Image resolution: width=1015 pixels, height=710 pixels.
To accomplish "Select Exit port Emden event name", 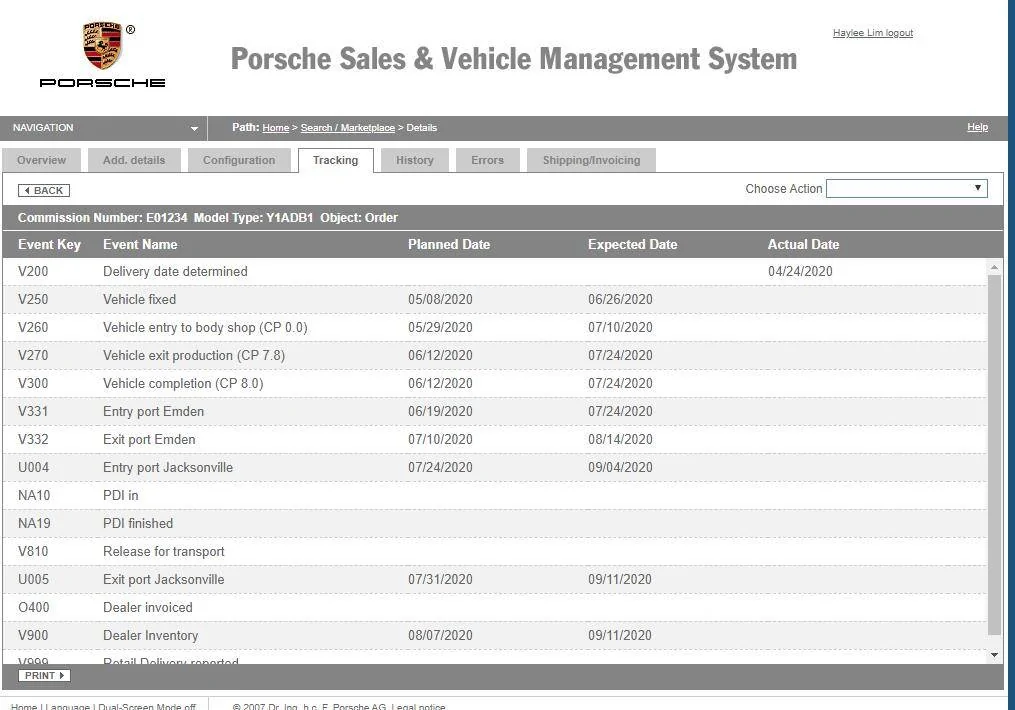I will tap(149, 439).
